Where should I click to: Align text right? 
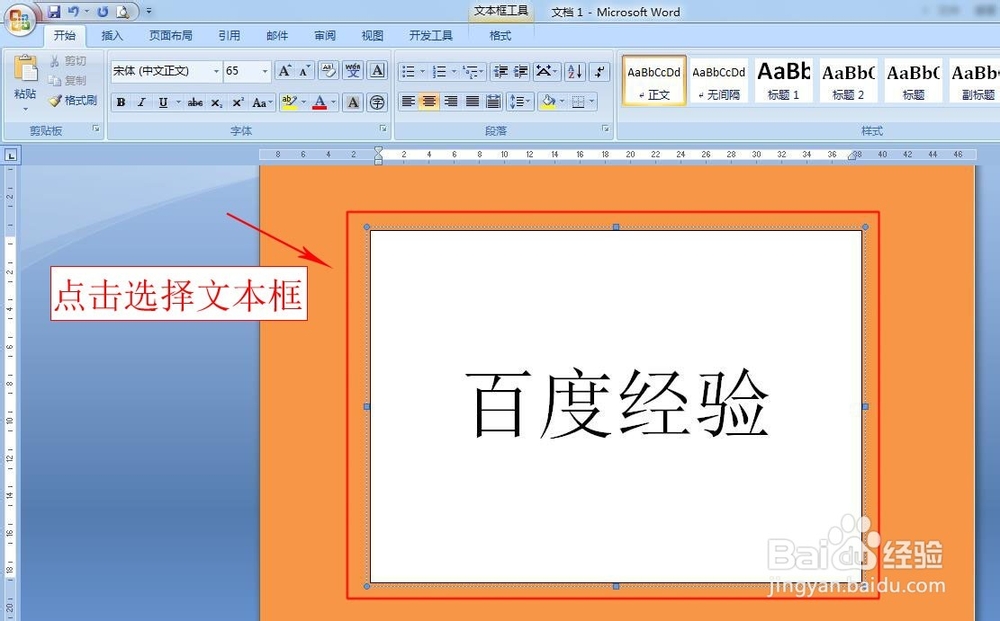point(451,101)
